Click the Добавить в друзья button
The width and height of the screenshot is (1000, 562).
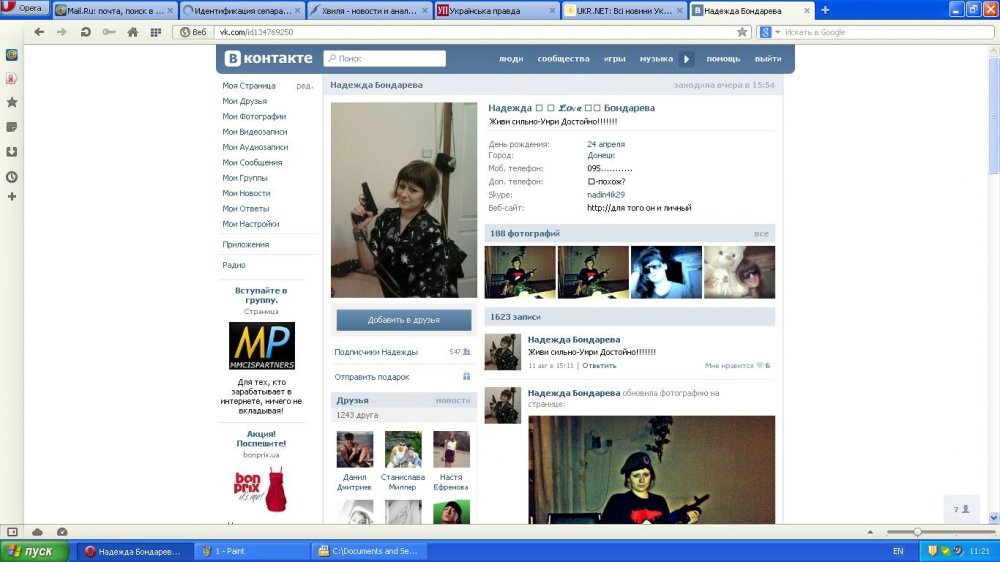point(404,320)
